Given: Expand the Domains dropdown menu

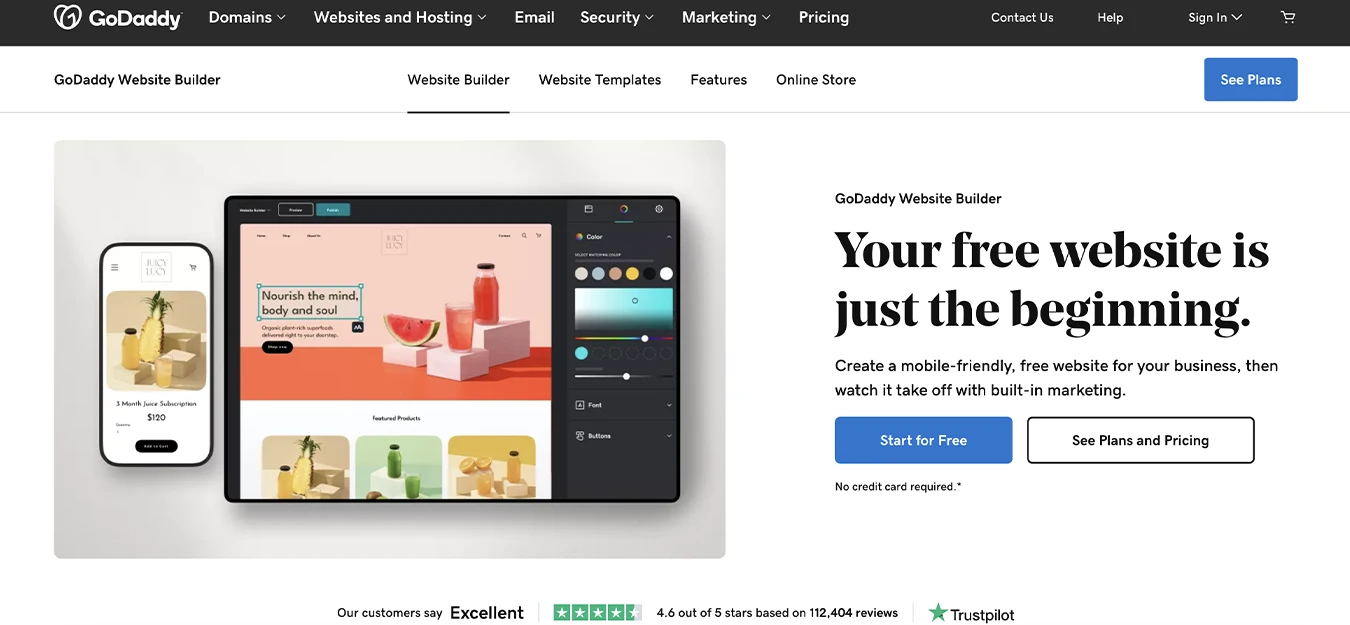Looking at the screenshot, I should pos(247,17).
